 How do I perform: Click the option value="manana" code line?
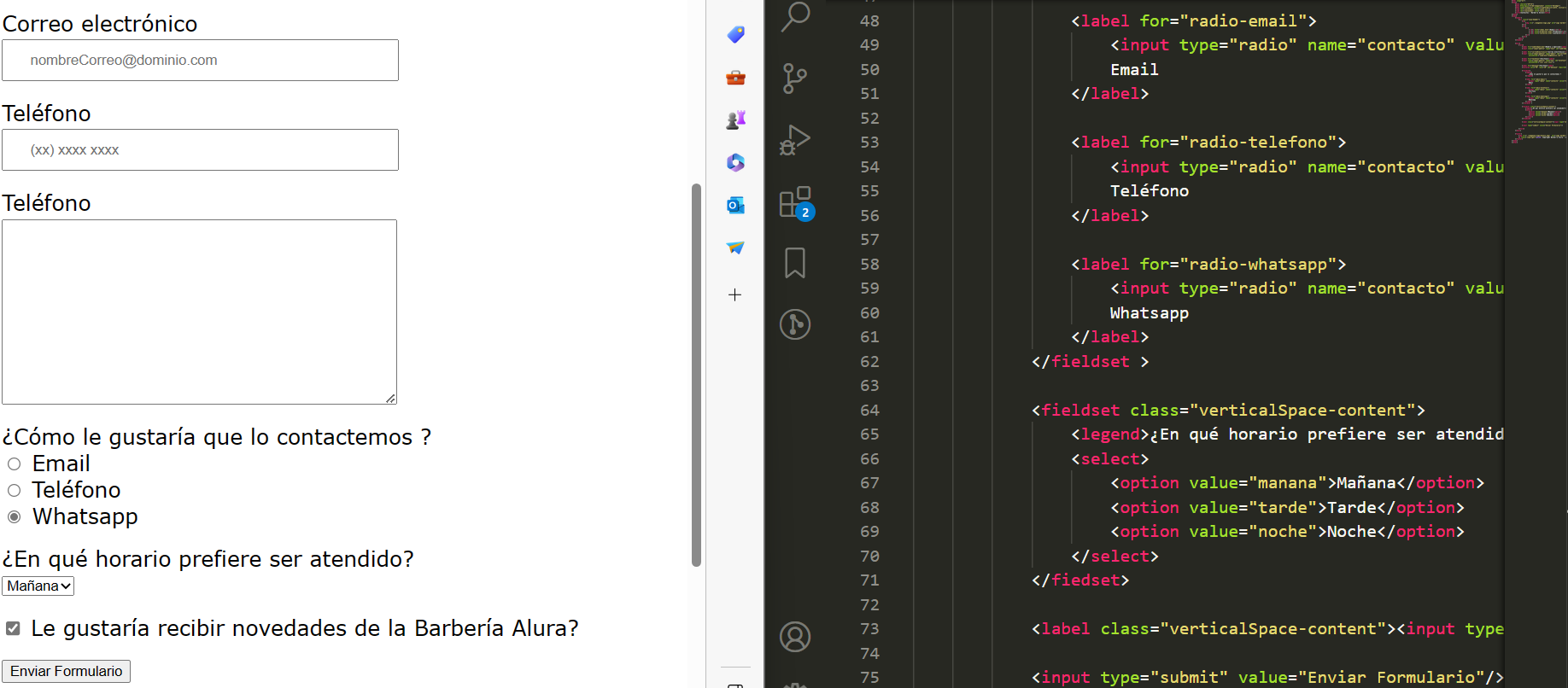click(x=1297, y=483)
